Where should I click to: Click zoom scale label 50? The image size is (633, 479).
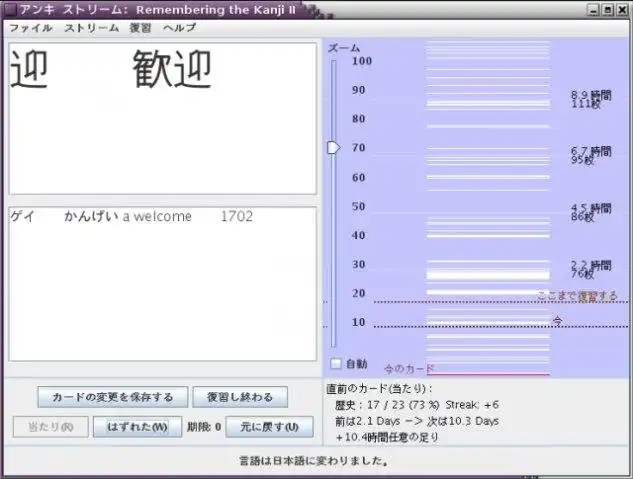click(x=358, y=207)
